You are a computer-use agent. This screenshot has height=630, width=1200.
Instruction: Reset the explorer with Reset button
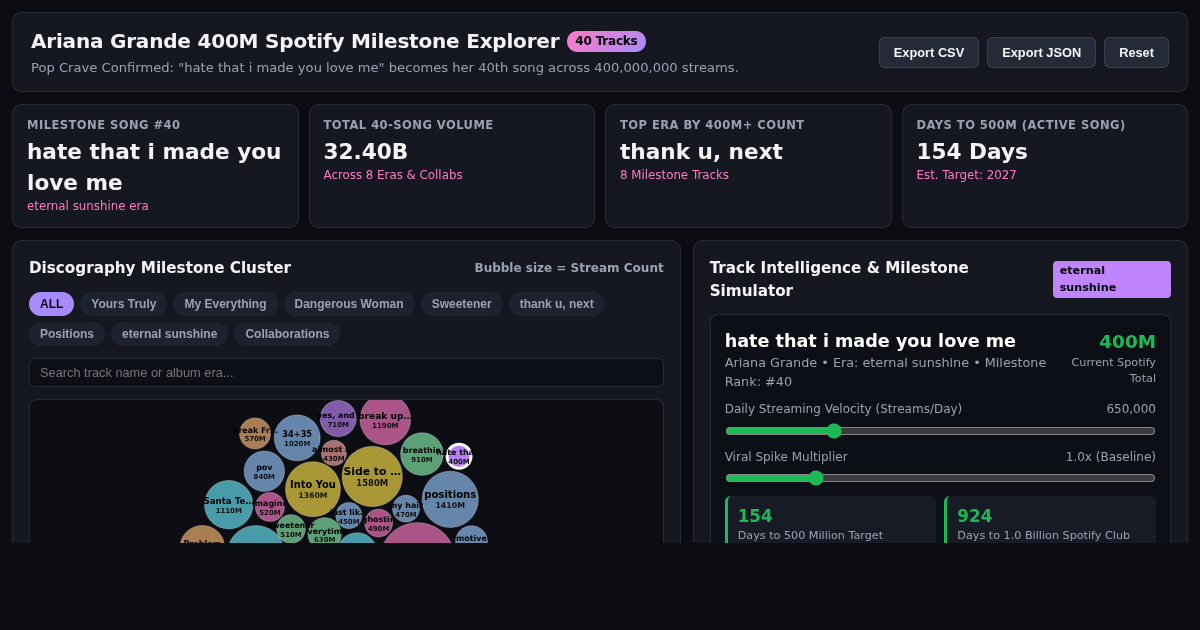tap(1136, 52)
